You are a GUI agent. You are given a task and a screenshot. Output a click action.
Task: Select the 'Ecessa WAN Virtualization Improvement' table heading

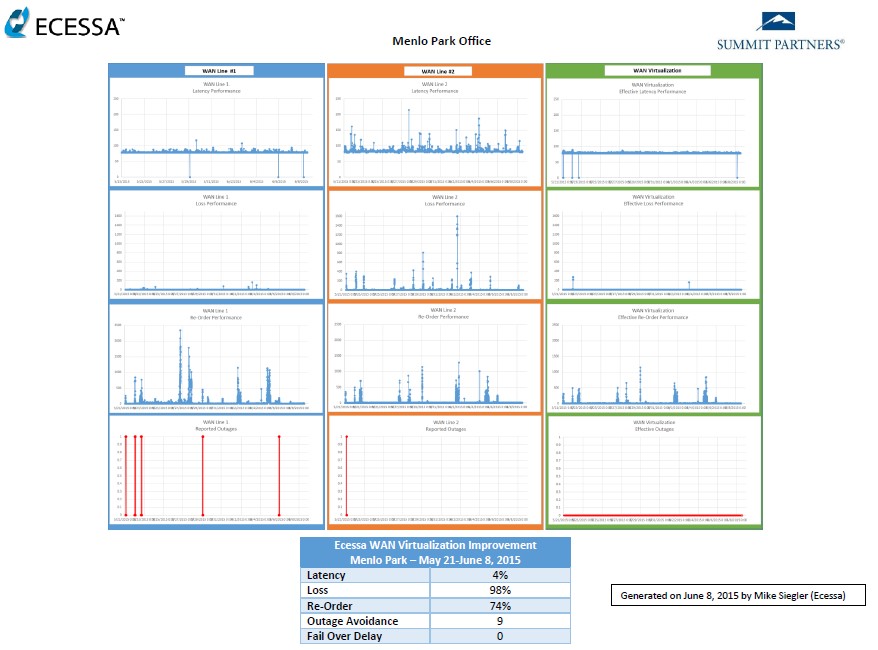tap(435, 545)
